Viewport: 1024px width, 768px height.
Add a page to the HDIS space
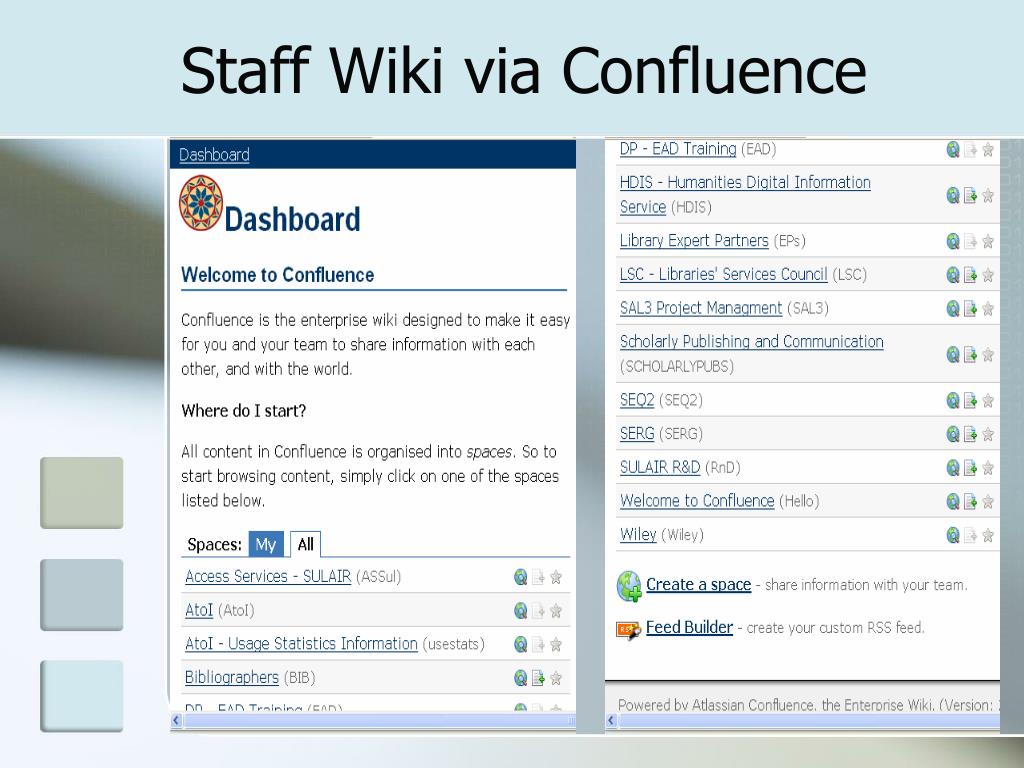[x=970, y=195]
